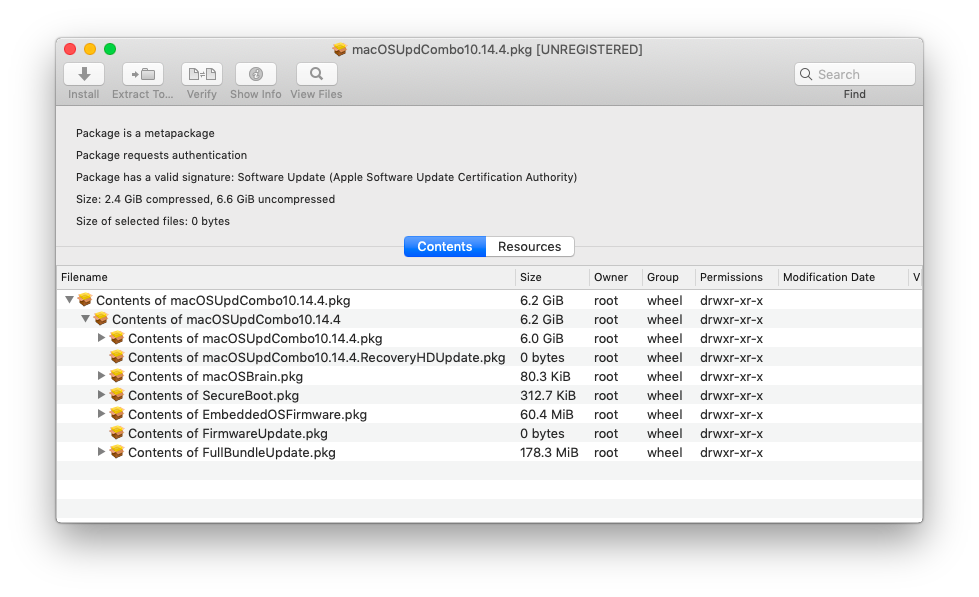Screen dimensions: 979x597
Task: Click the Verify toolbar icon
Action: point(202,74)
